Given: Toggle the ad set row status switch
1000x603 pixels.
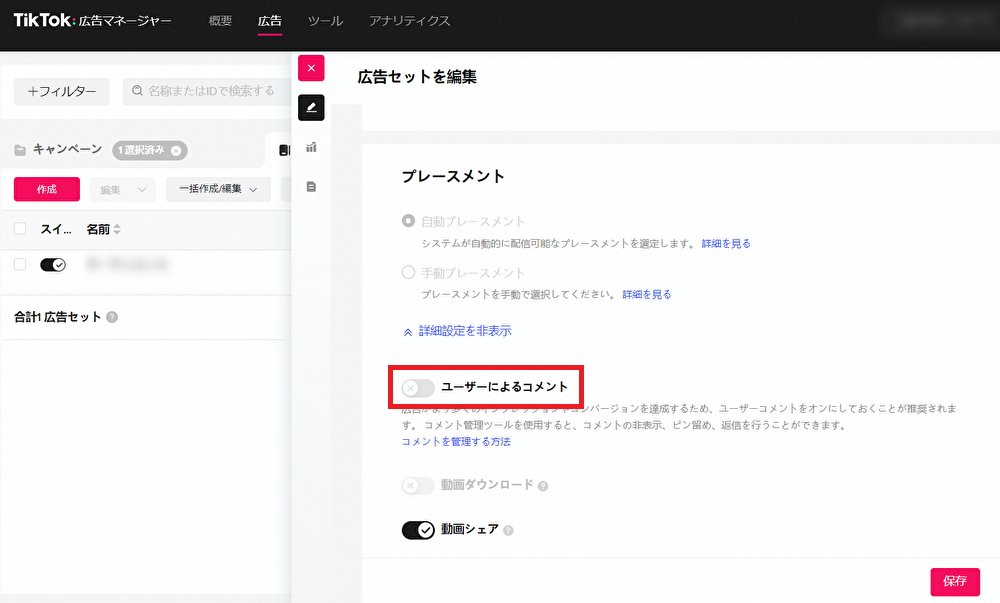Looking at the screenshot, I should (53, 265).
